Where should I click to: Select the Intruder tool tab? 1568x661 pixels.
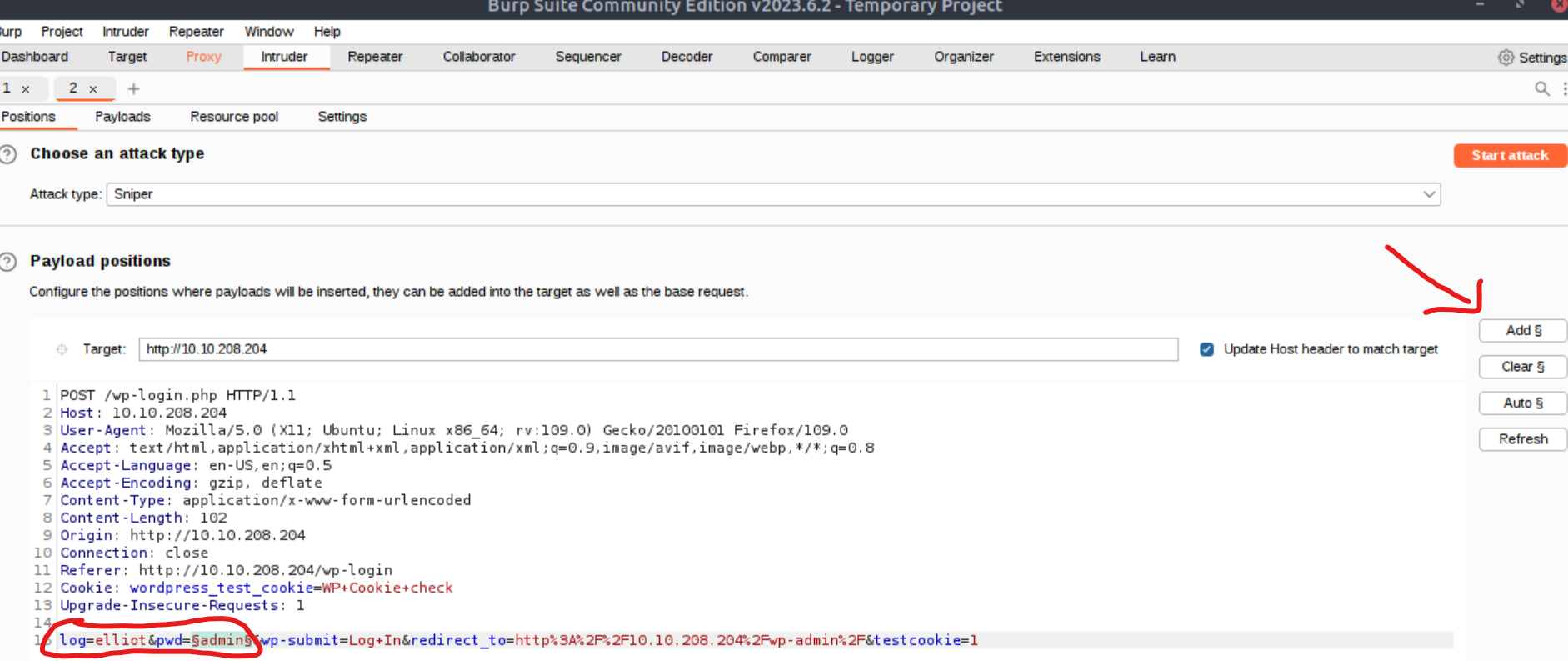click(x=285, y=57)
